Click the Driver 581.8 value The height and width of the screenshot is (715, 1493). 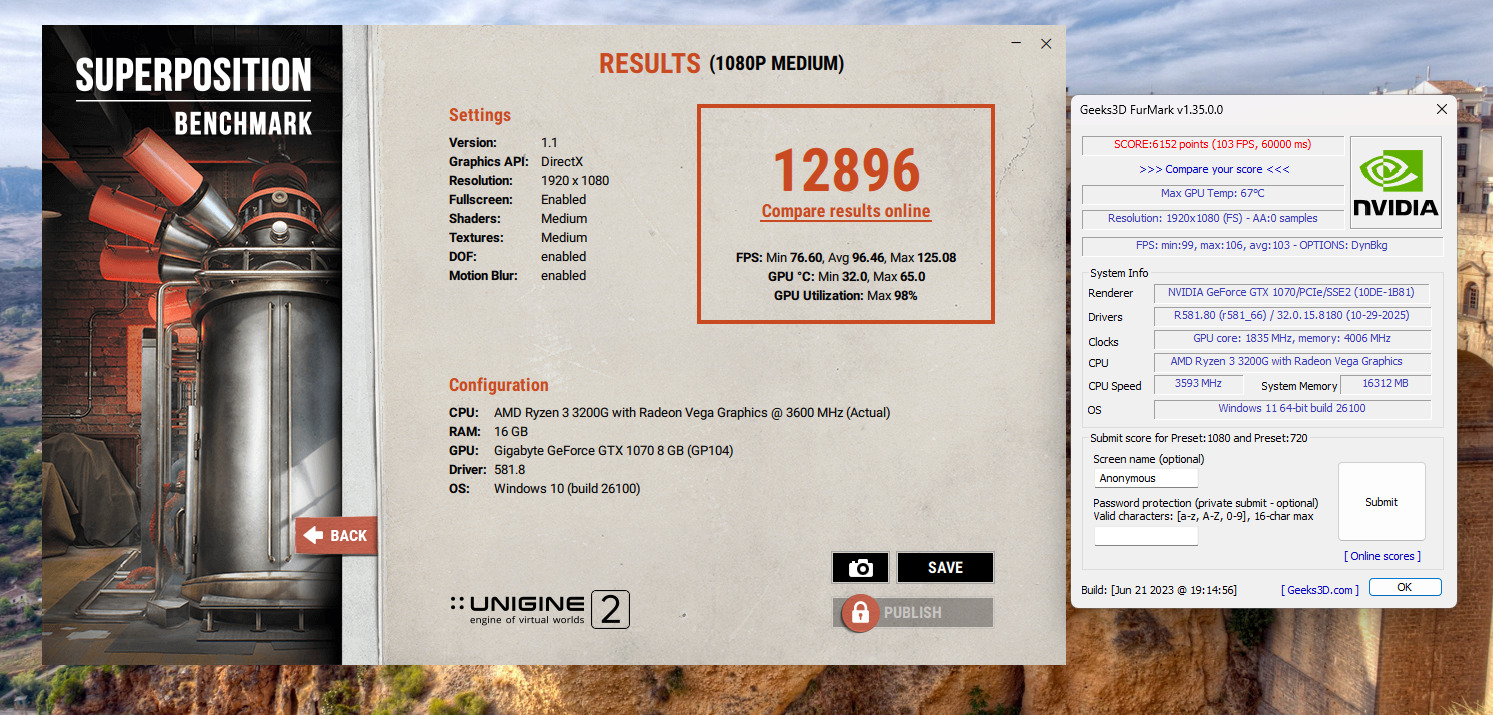tap(509, 470)
